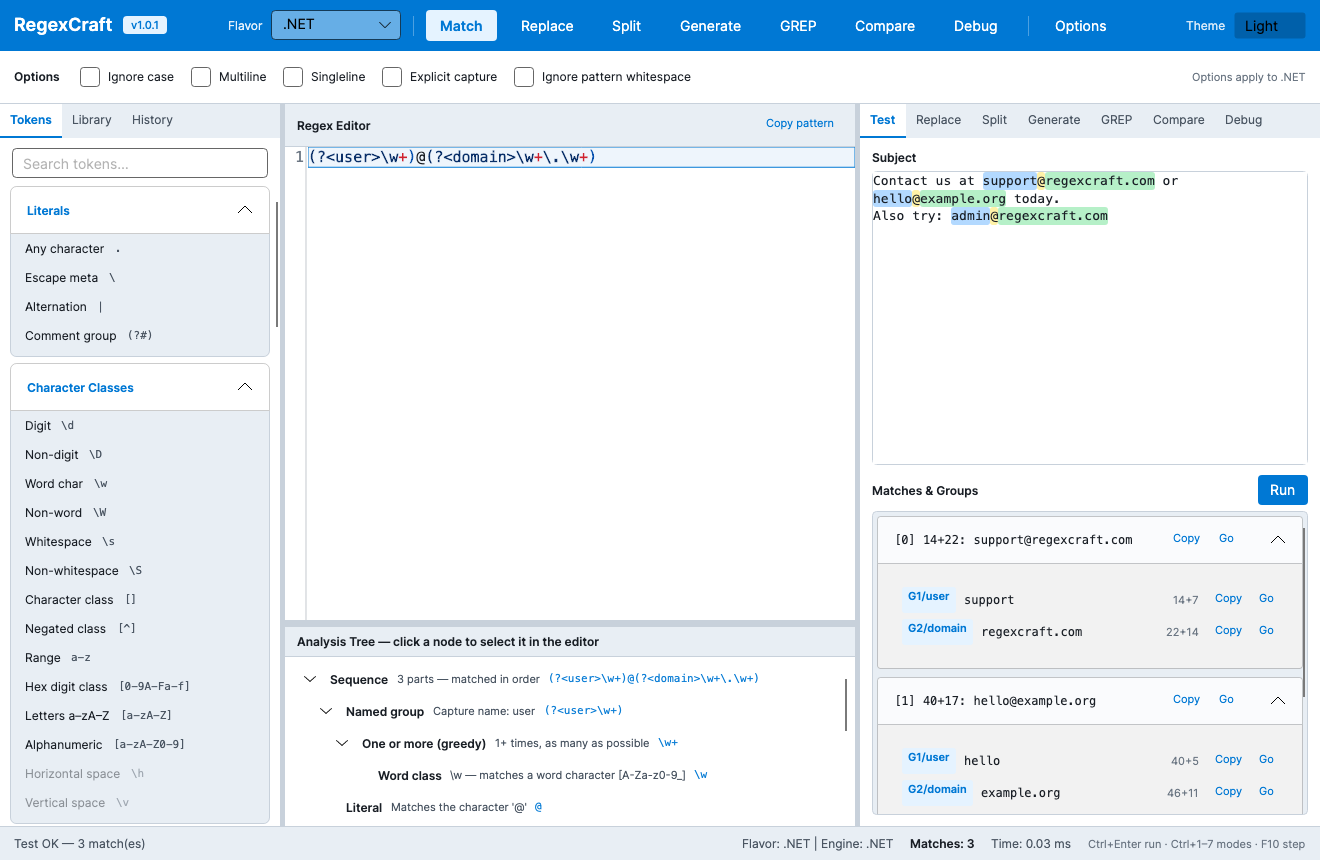This screenshot has width=1320, height=860.
Task: Insert the Comment group token
Action: pos(140,336)
